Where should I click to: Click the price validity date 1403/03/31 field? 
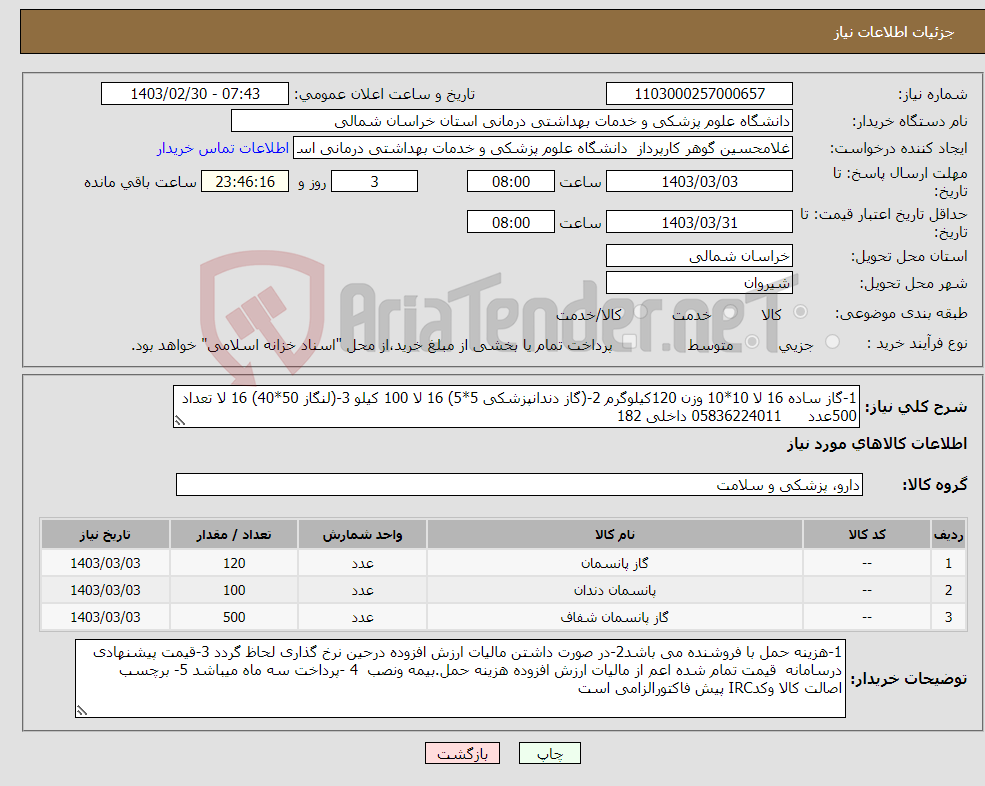pyautogui.click(x=699, y=222)
